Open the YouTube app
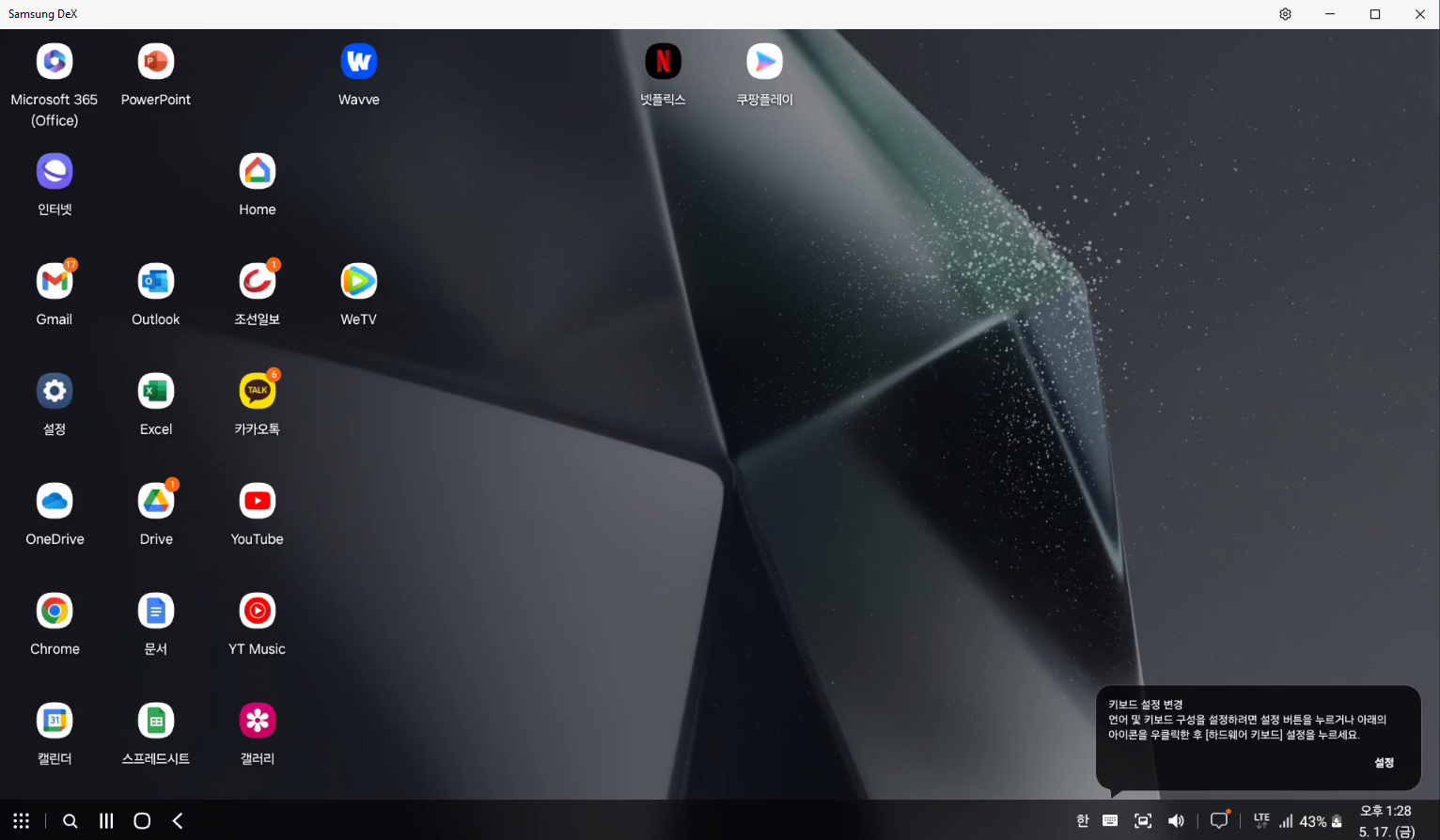This screenshot has height=840, width=1440. 258,502
